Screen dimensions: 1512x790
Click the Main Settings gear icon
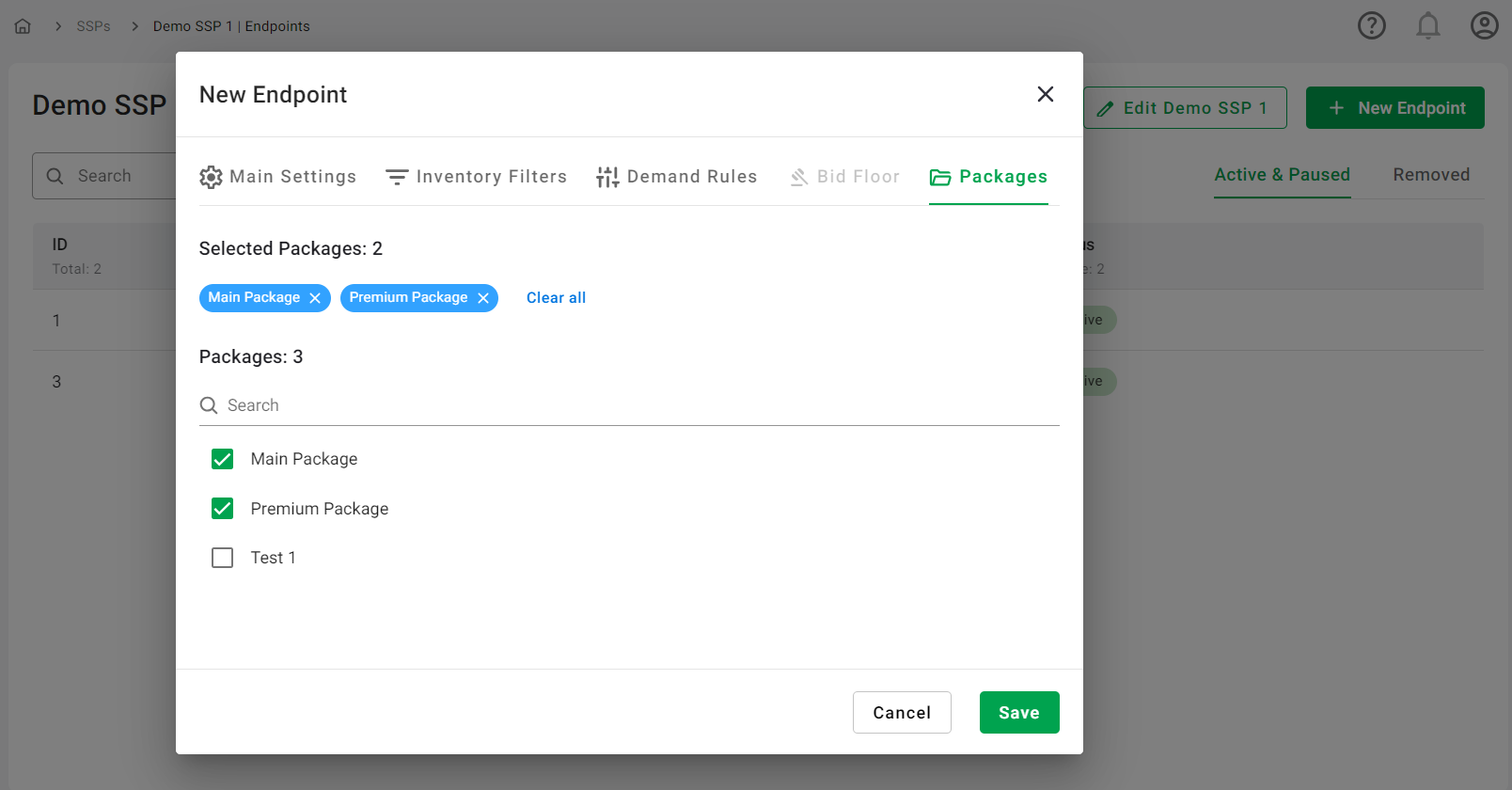[211, 177]
